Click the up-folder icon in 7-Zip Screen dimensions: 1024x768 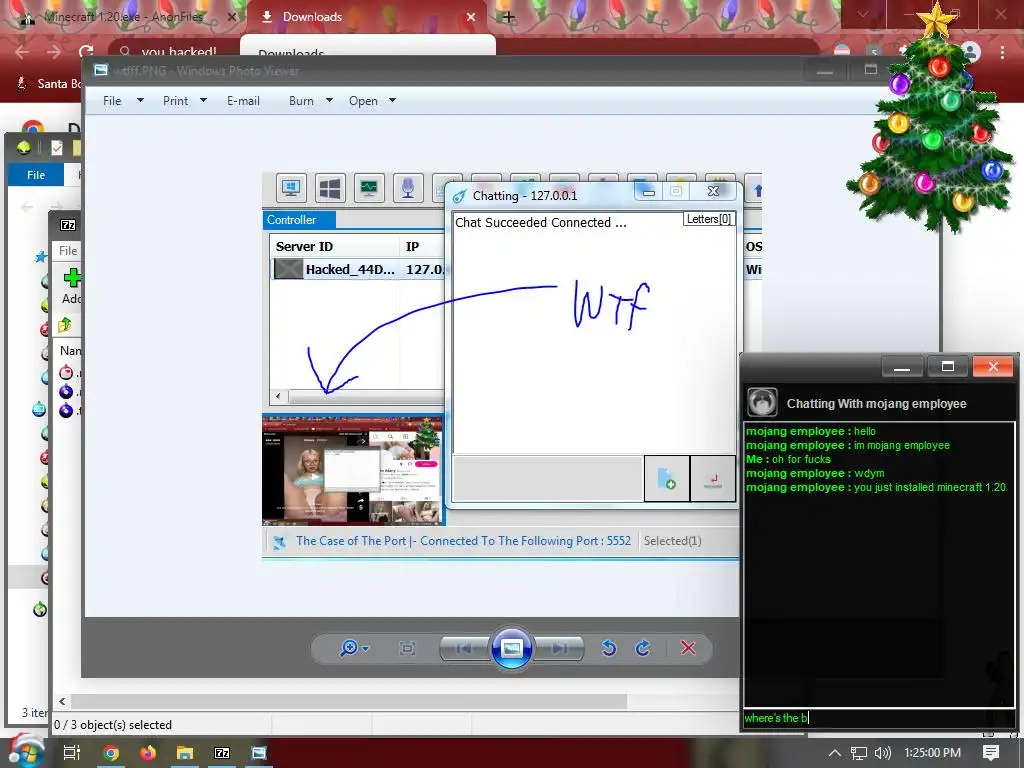click(x=65, y=325)
